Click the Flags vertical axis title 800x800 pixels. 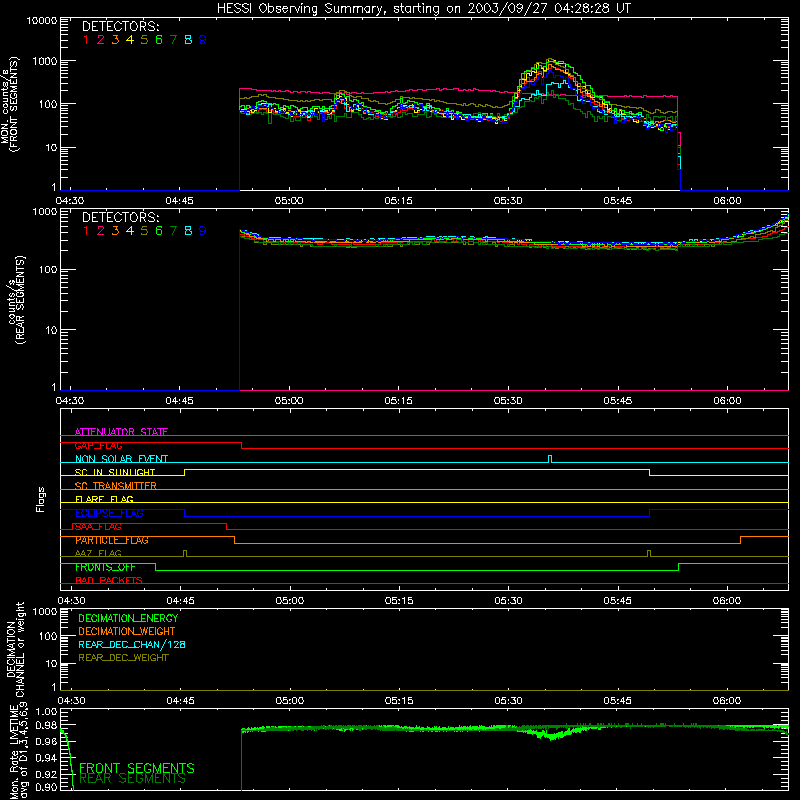click(40, 499)
